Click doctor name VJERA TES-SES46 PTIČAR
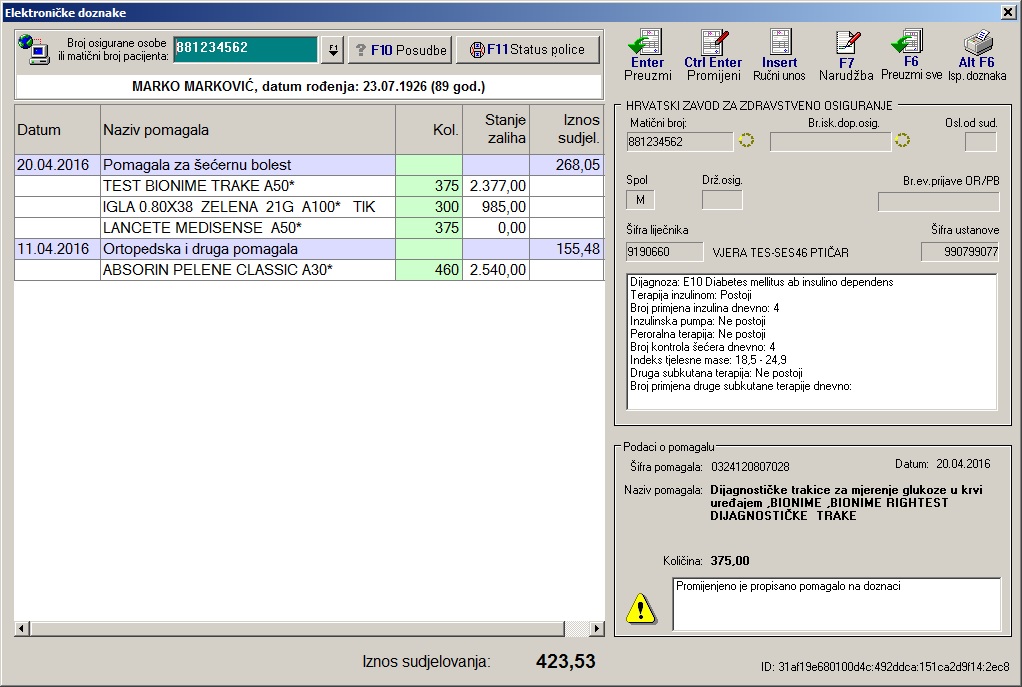The height and width of the screenshot is (687, 1022). 781,252
